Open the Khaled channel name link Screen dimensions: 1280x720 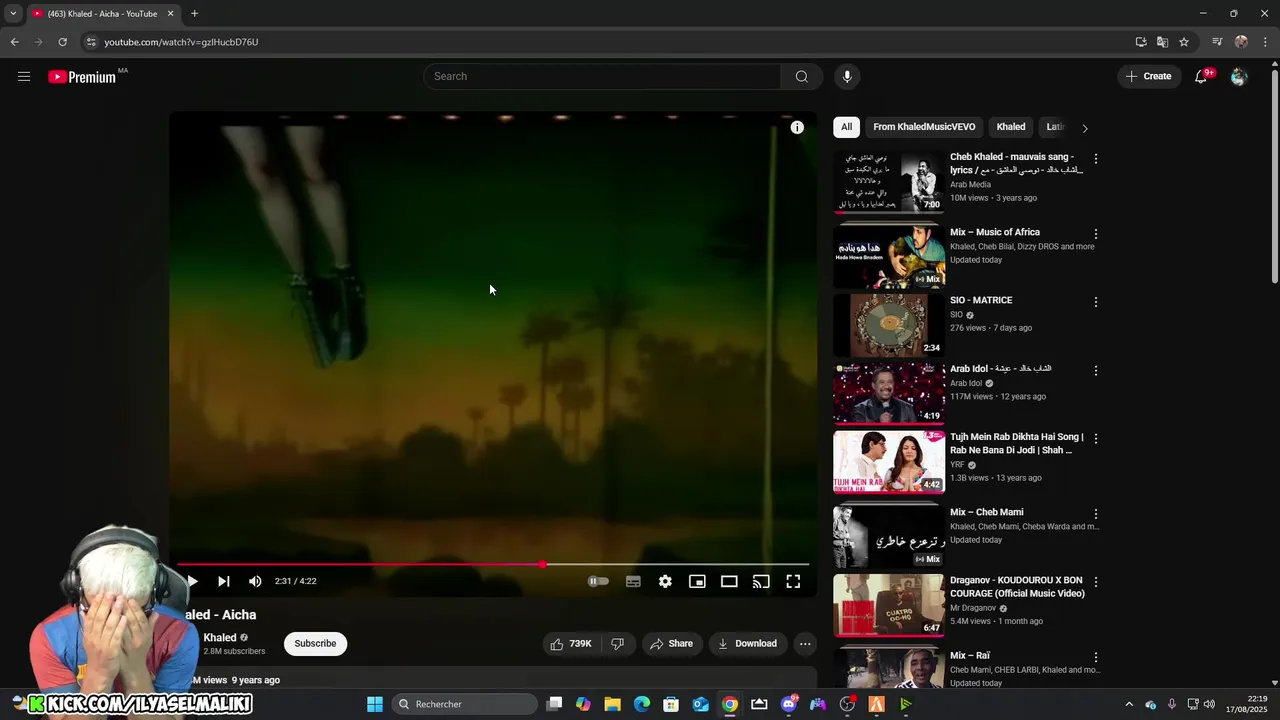point(220,637)
